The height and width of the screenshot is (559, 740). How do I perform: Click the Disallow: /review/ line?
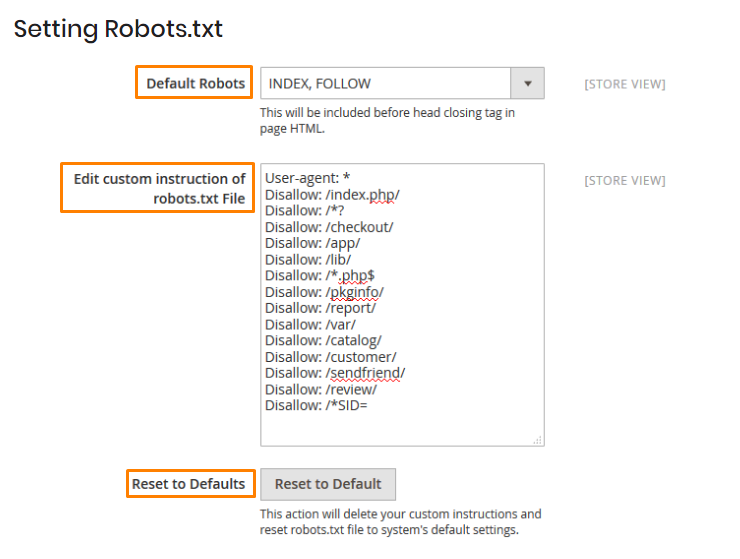(321, 390)
